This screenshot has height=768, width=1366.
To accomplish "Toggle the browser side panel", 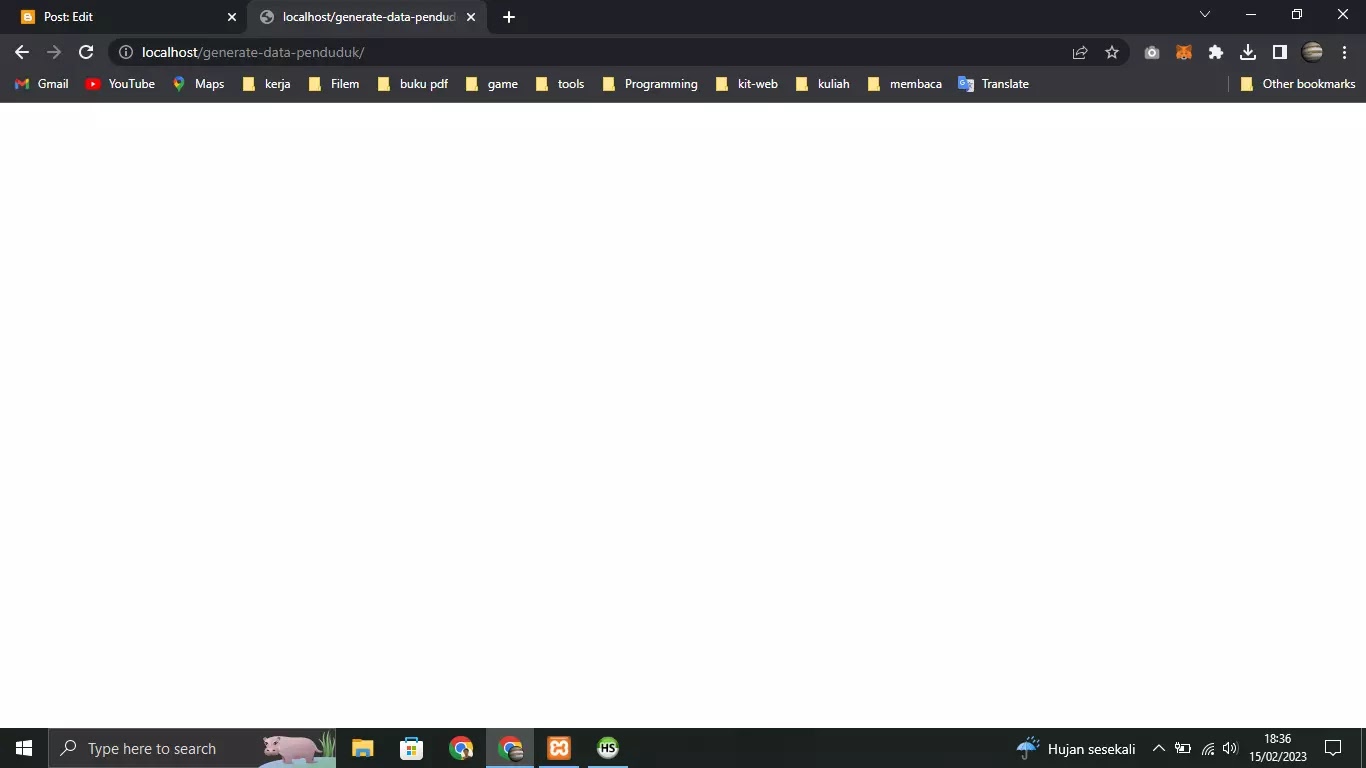I will 1280,52.
